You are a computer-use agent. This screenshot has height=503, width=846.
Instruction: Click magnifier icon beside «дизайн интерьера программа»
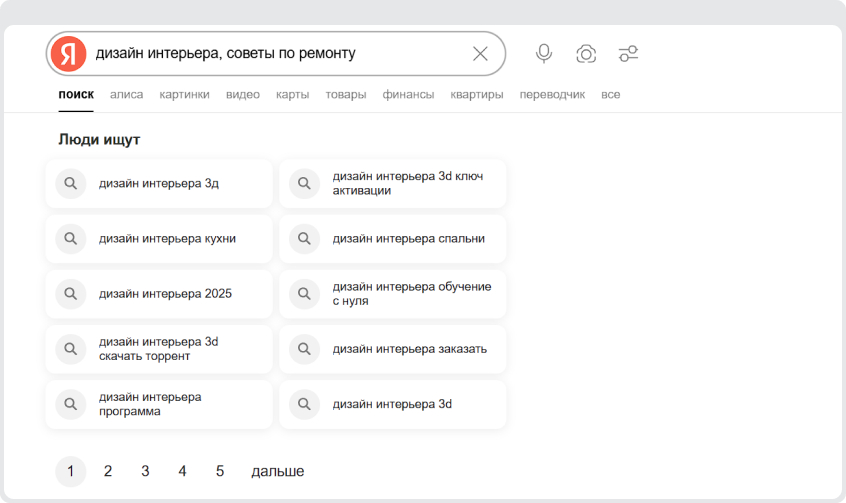71,404
